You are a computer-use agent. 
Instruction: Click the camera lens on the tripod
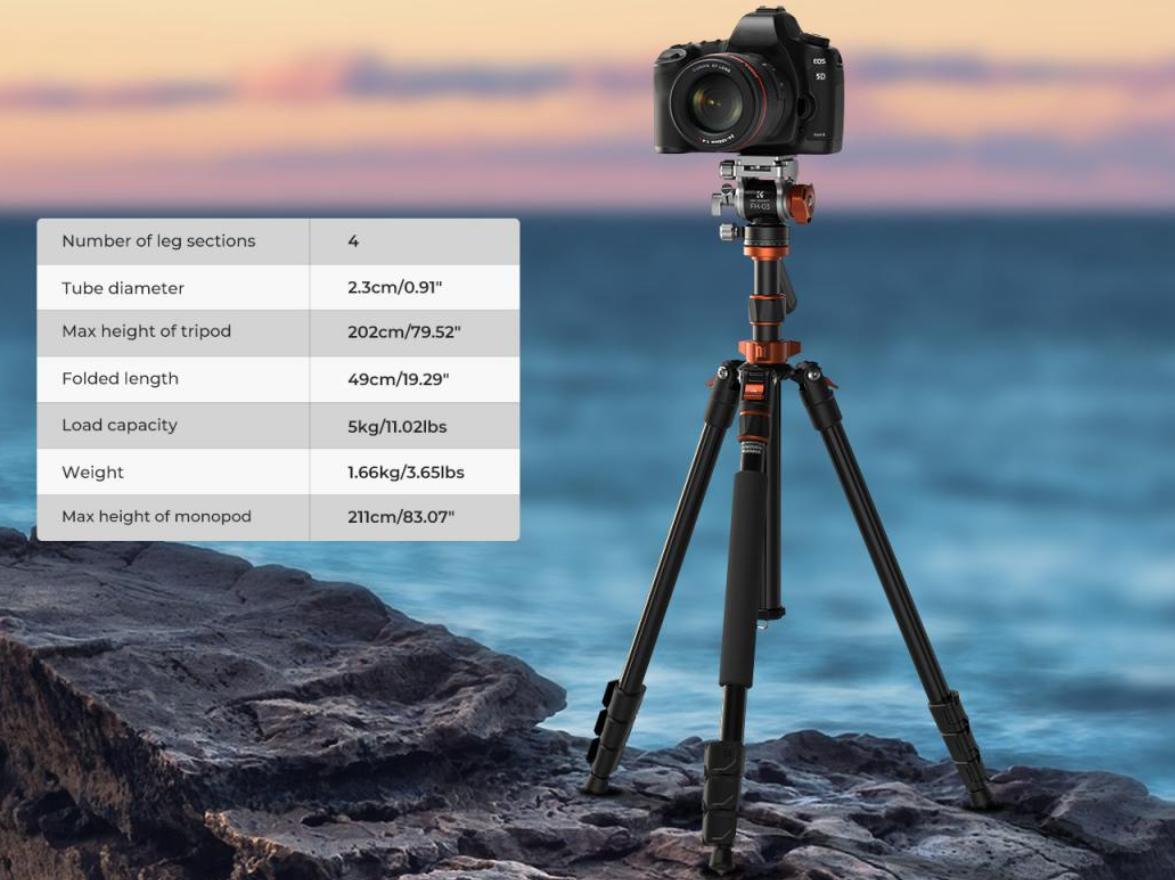[x=715, y=102]
